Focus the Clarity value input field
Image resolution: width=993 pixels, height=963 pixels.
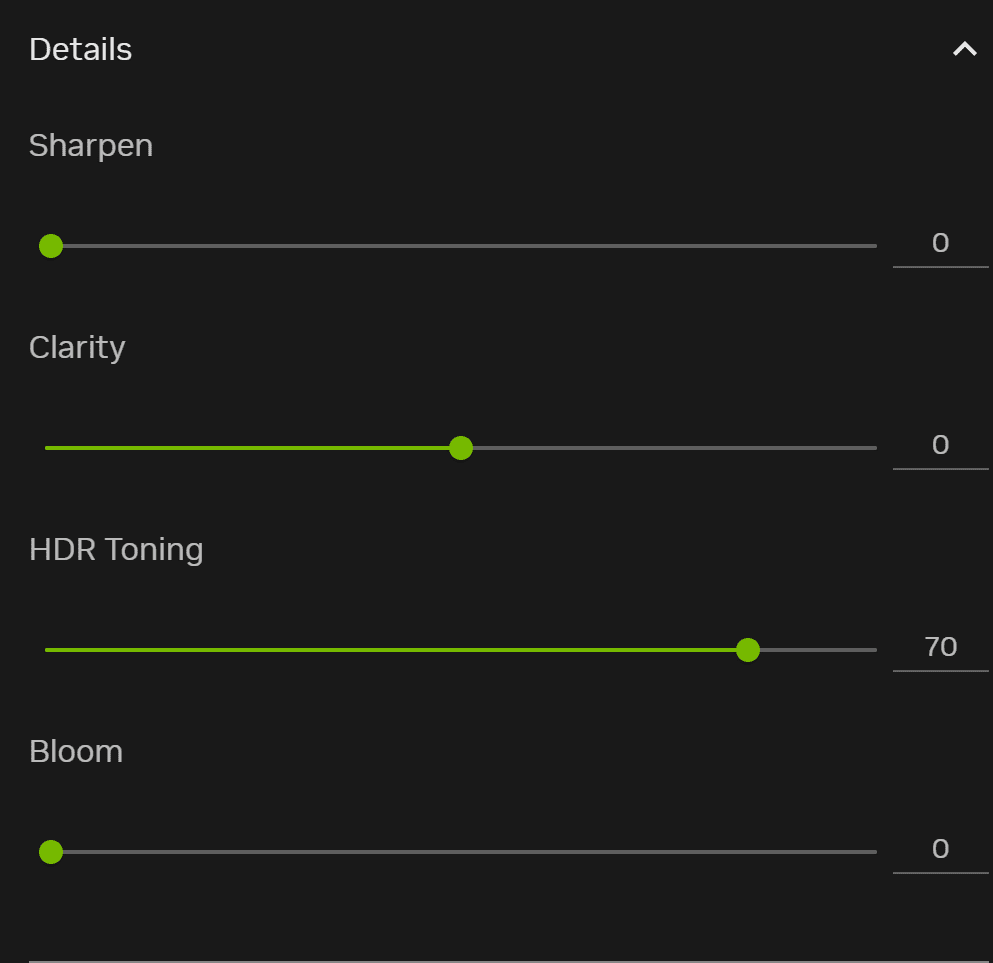940,446
